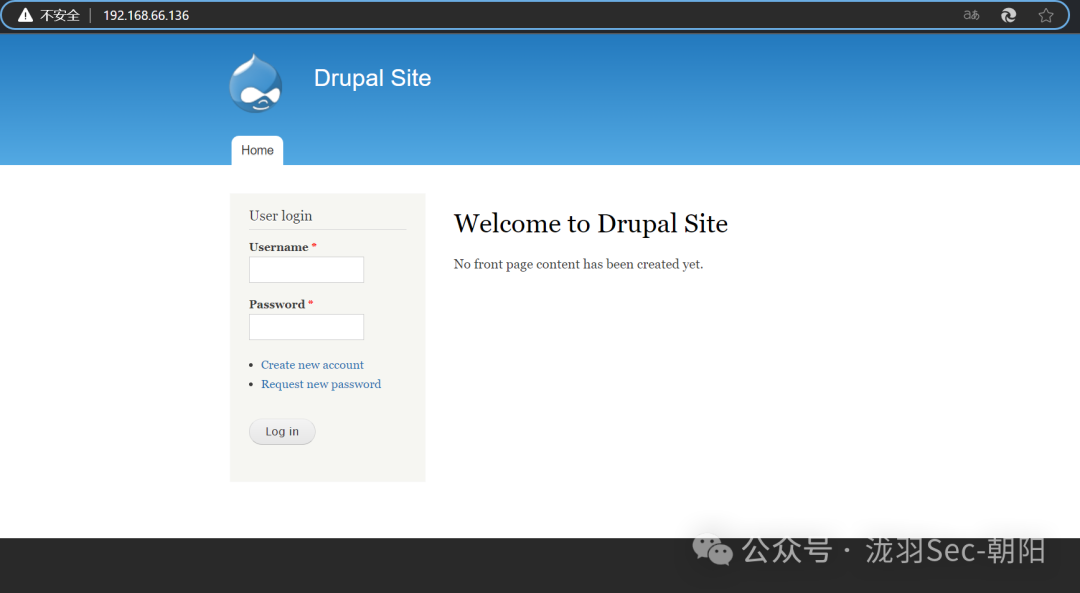Submit with the Log in button

(282, 431)
